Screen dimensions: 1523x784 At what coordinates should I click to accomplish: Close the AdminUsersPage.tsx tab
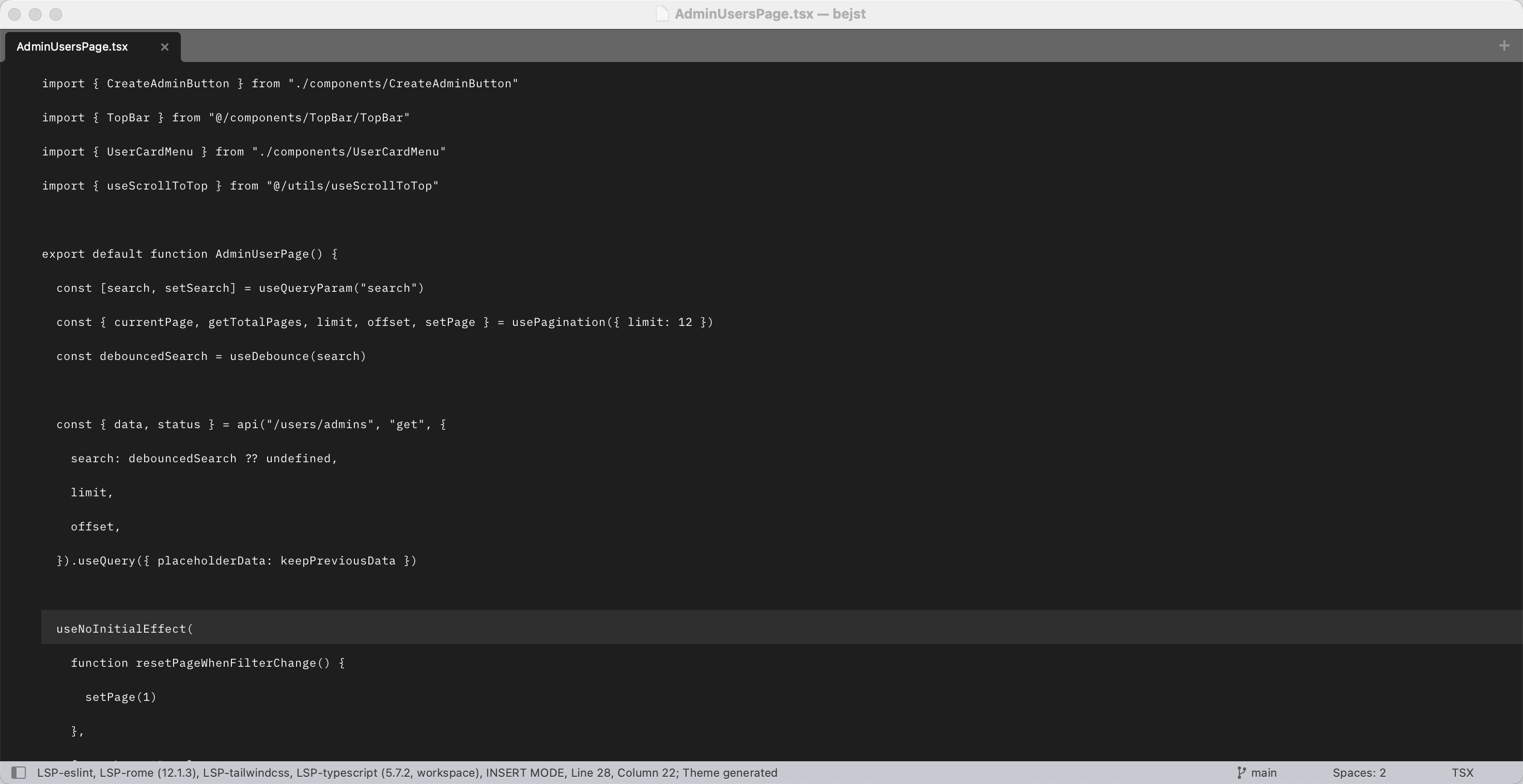pyautogui.click(x=165, y=46)
